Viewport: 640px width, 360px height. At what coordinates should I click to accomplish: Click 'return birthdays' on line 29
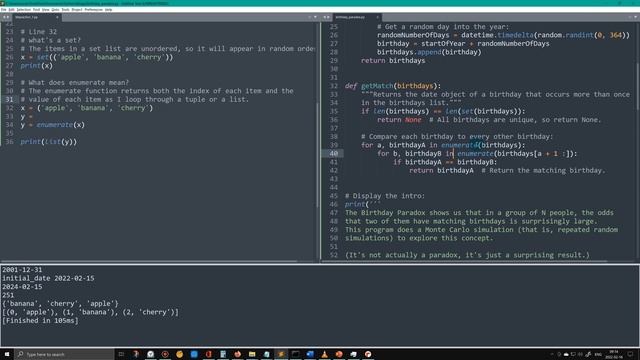[x=393, y=60]
